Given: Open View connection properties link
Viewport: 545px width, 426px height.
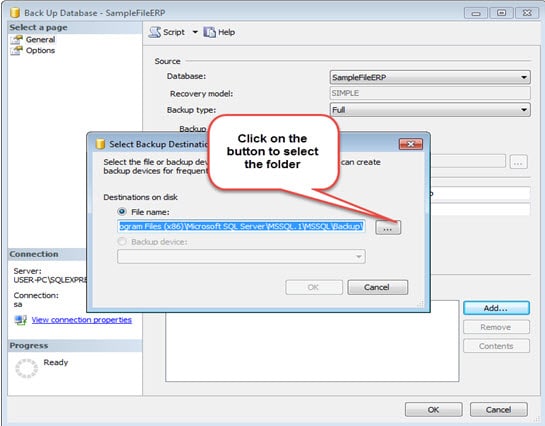Looking at the screenshot, I should pos(82,320).
